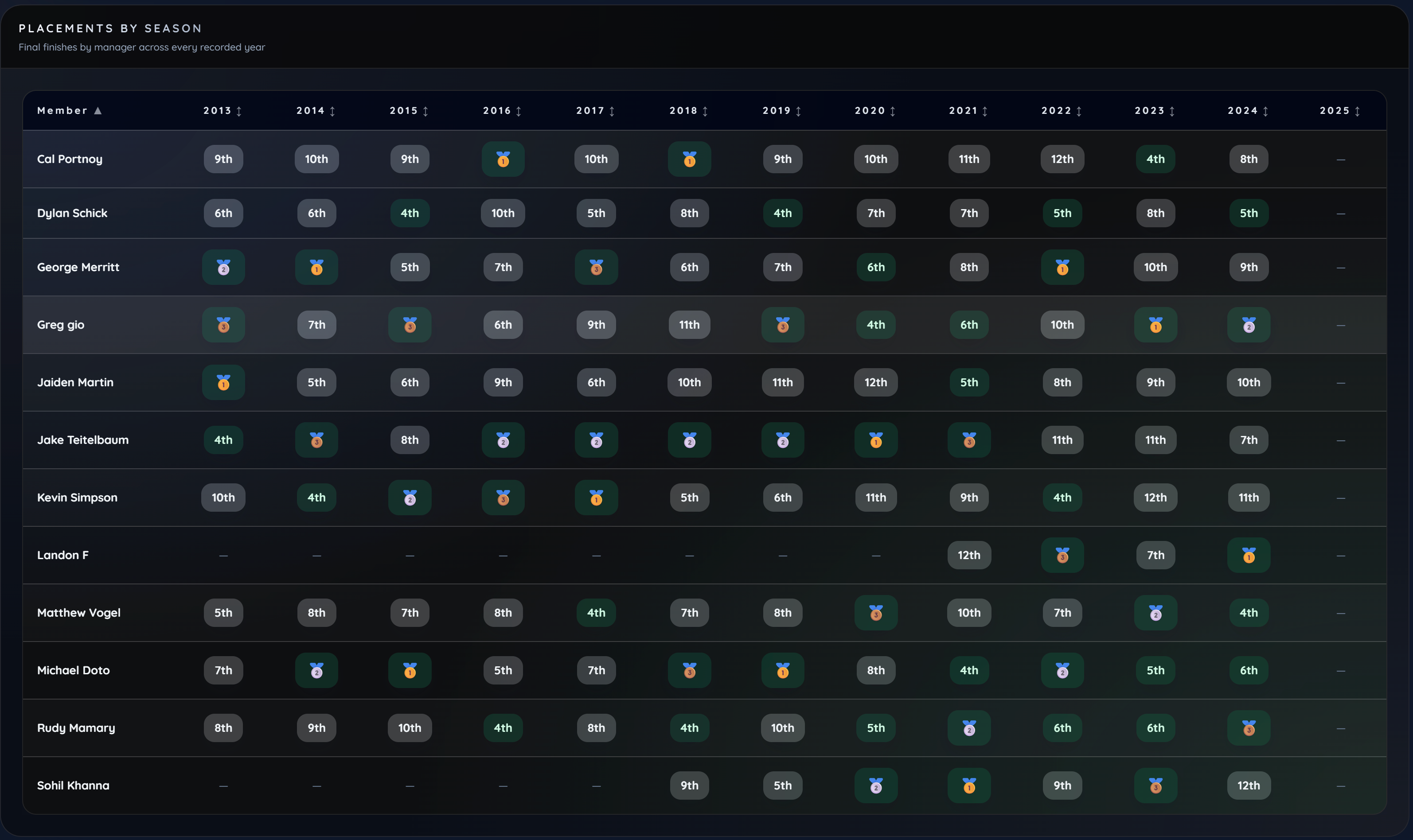Select Rudy Mamary's 2021 silver medal
Image resolution: width=1413 pixels, height=840 pixels.
pyautogui.click(x=969, y=728)
